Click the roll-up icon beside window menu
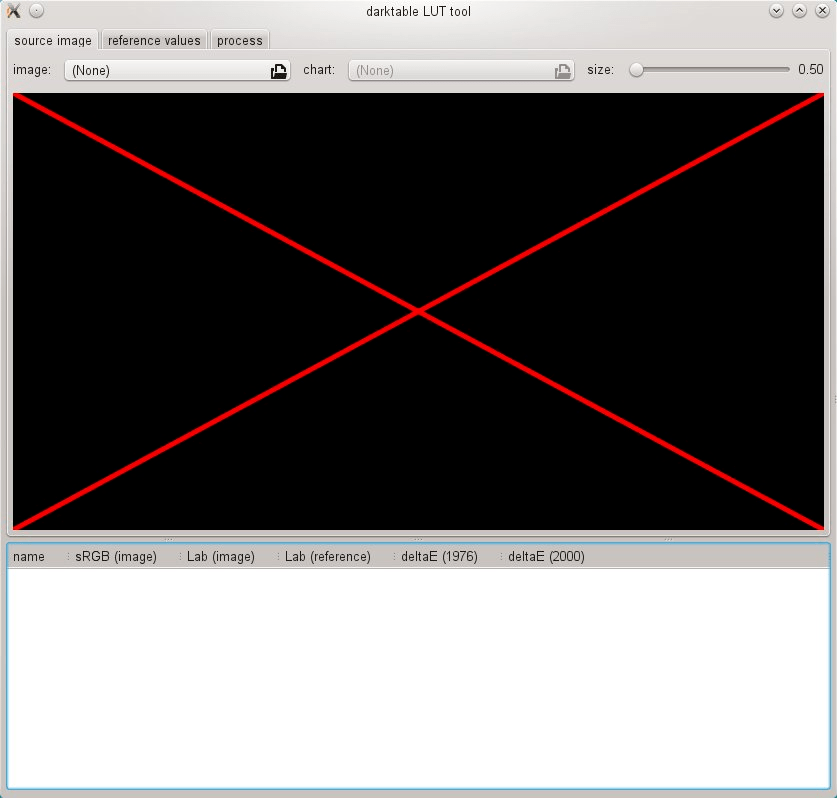Viewport: 837px width, 798px height. pyautogui.click(x=36, y=11)
